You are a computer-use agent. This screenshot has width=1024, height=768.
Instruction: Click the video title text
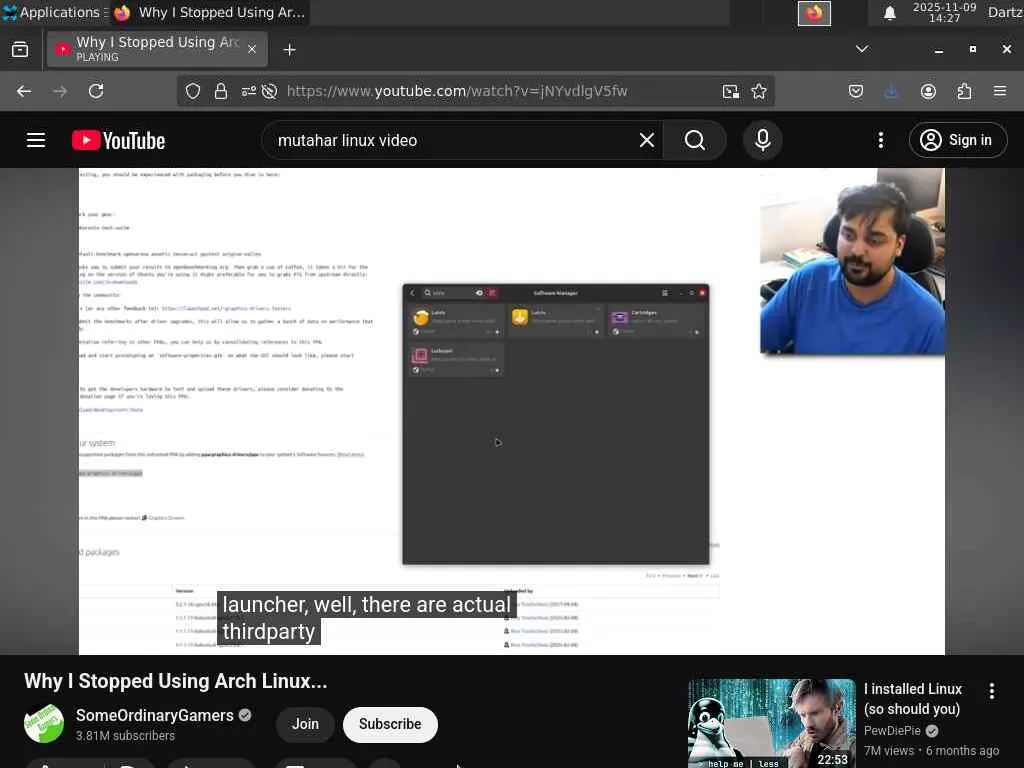(x=176, y=681)
